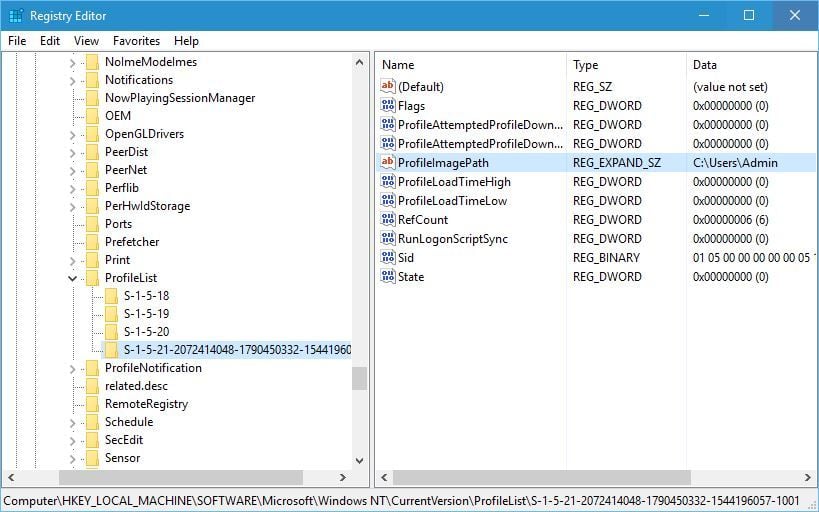Screen dimensions: 819x512
Task: Click tree pane scroll right arrow
Action: tap(343, 478)
